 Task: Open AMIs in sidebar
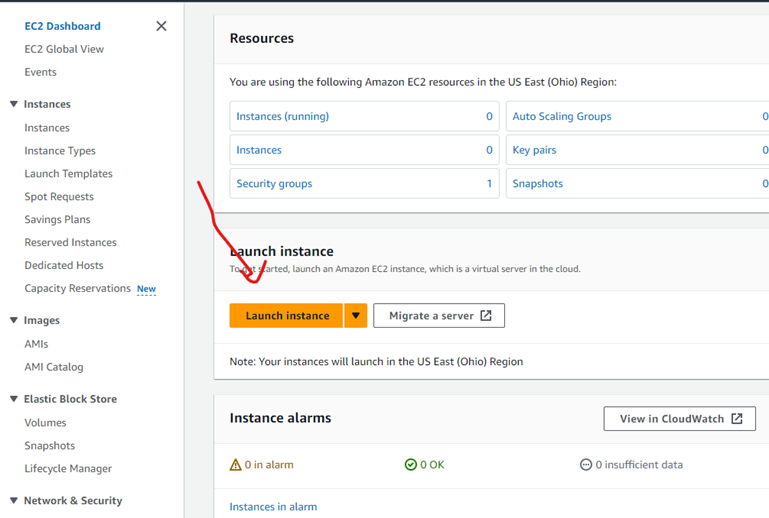[36, 344]
